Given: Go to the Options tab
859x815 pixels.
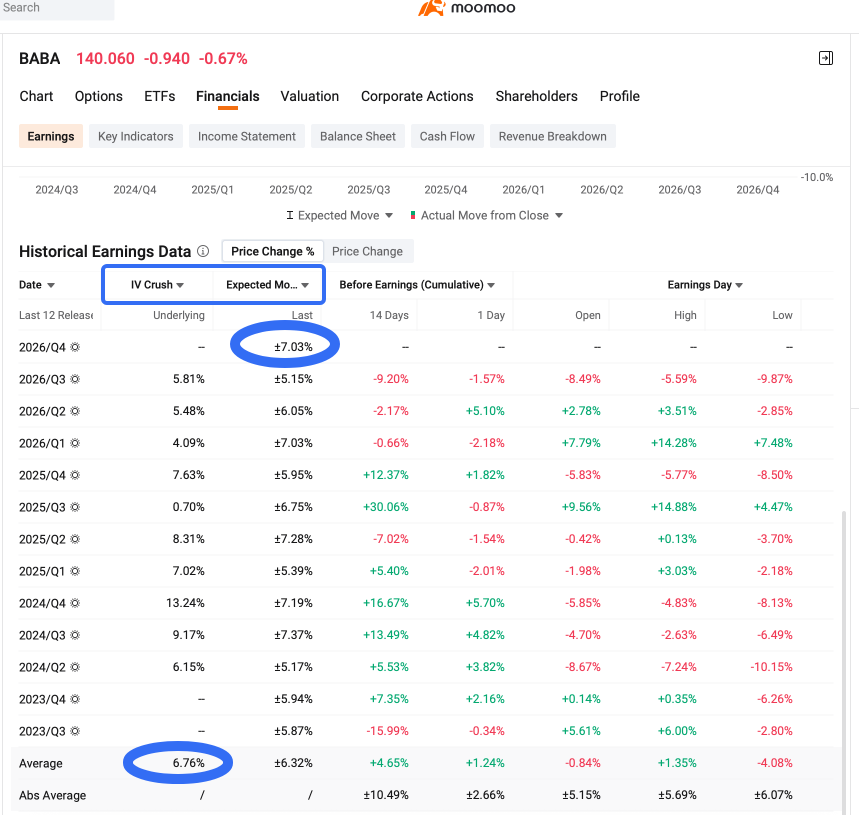Looking at the screenshot, I should click(99, 96).
